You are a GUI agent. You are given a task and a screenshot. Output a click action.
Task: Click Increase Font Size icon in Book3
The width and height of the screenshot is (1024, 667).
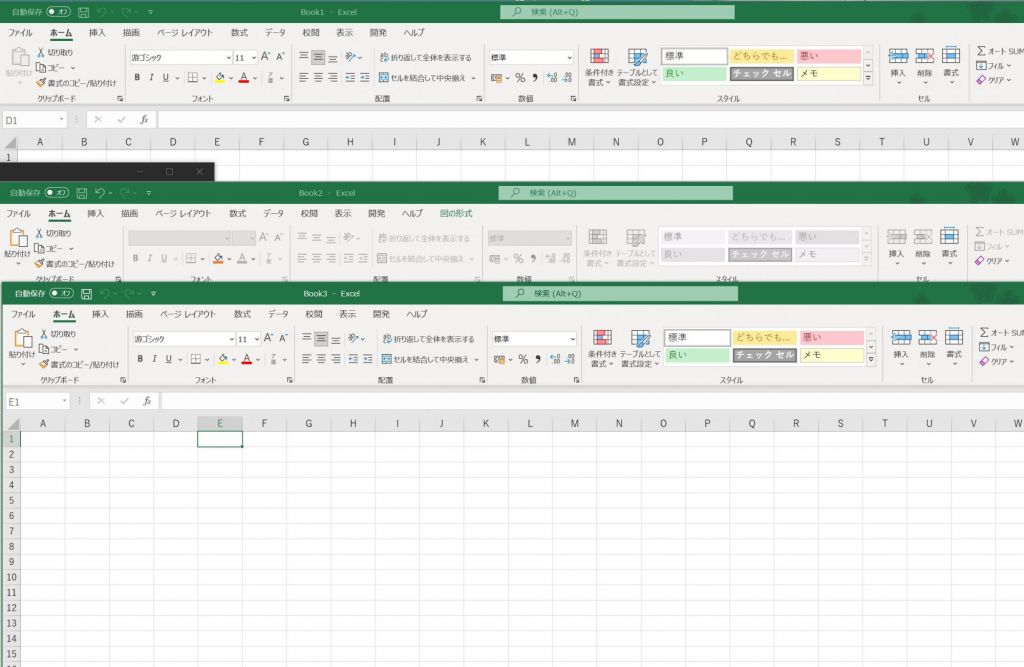(268, 338)
